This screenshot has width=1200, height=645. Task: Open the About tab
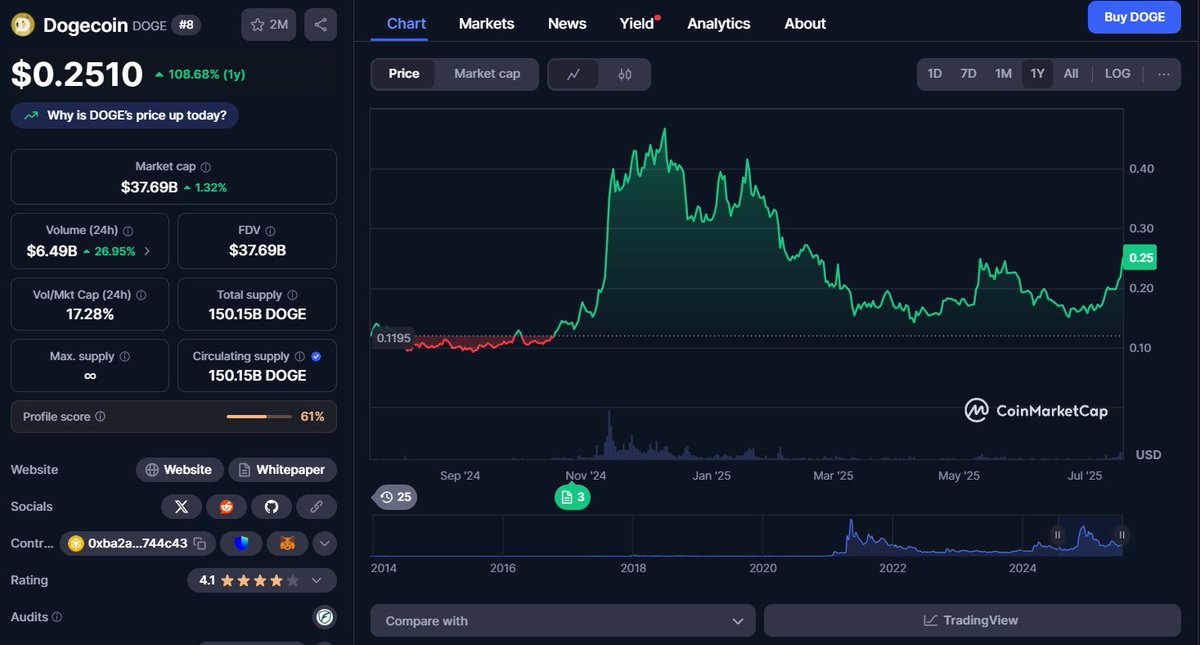click(805, 24)
